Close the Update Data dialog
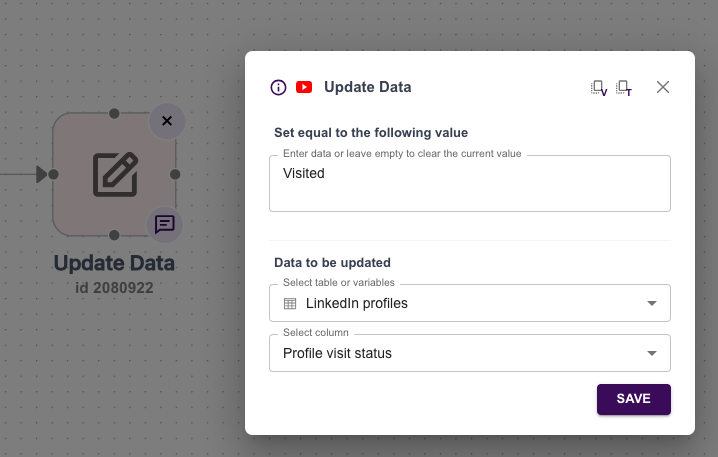The width and height of the screenshot is (718, 457). click(662, 87)
